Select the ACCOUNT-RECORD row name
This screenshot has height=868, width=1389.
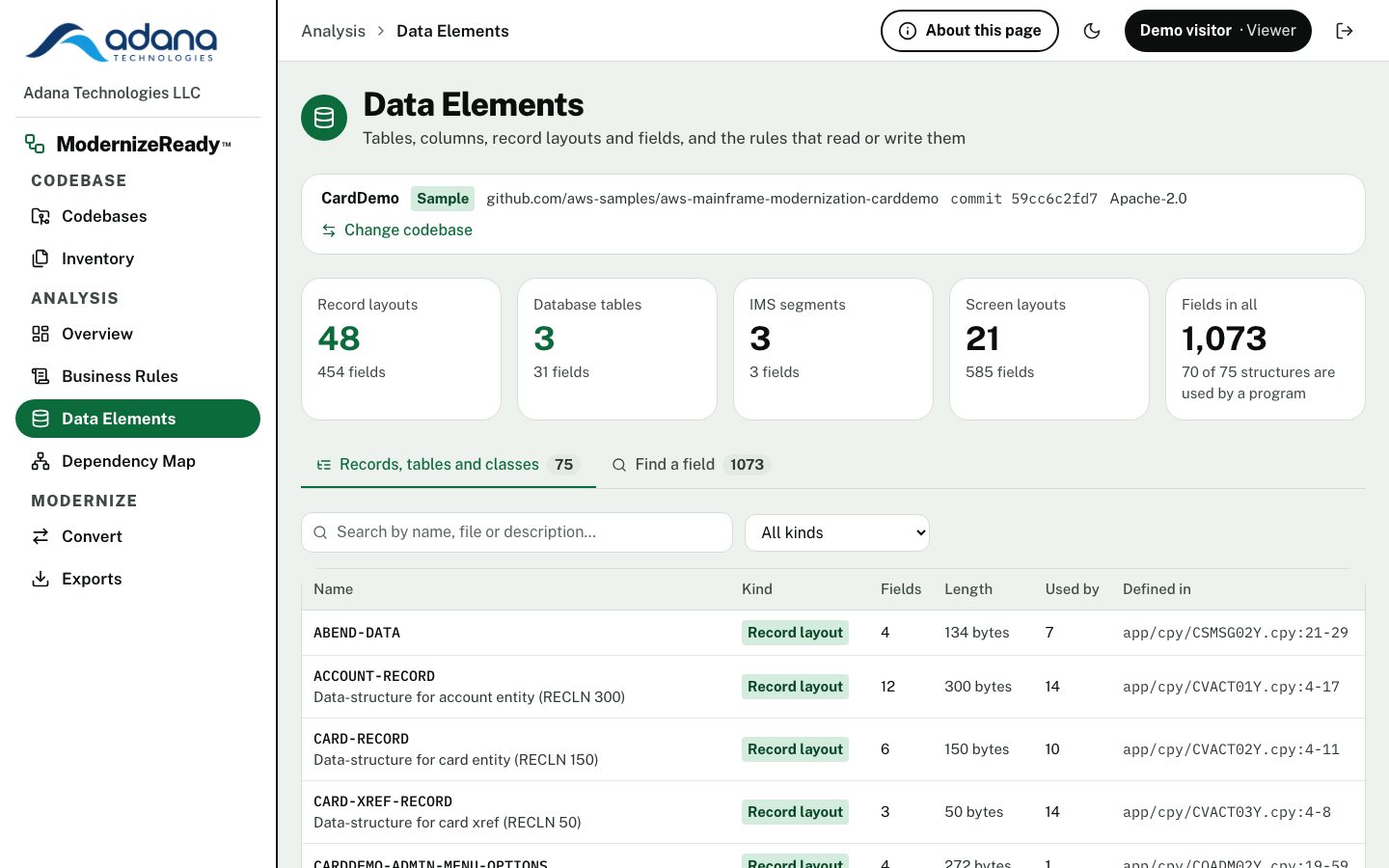tap(374, 676)
